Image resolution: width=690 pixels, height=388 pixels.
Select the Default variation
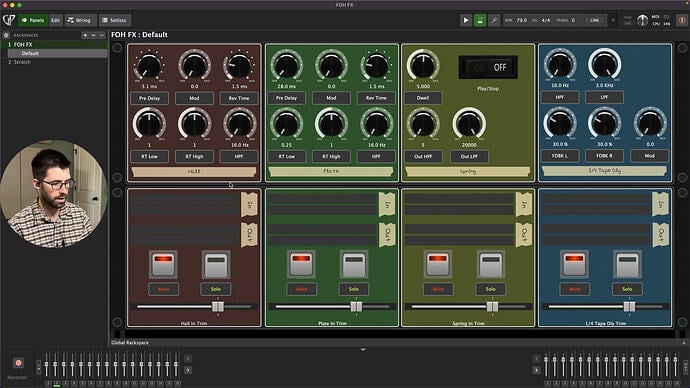pos(57,53)
